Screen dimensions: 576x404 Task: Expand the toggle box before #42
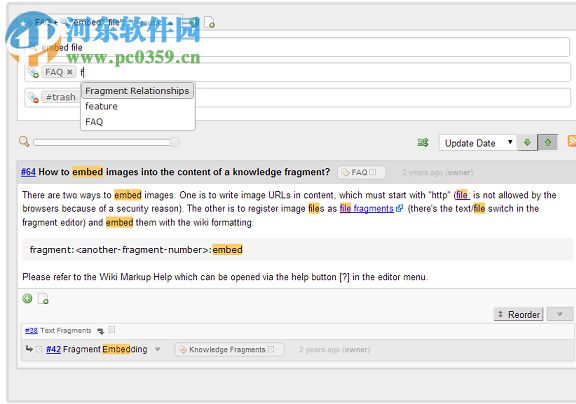pos(39,349)
